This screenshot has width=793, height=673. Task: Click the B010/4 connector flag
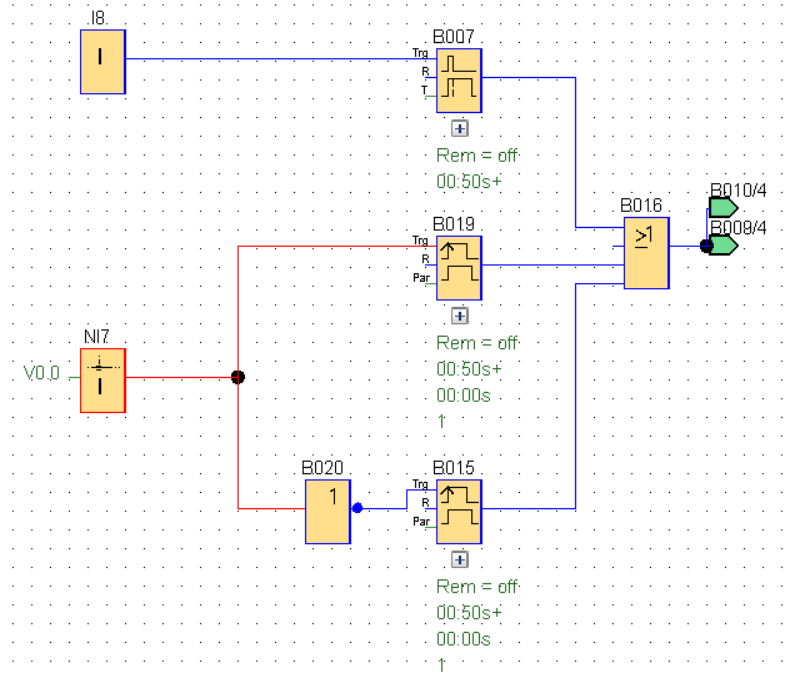coord(723,207)
